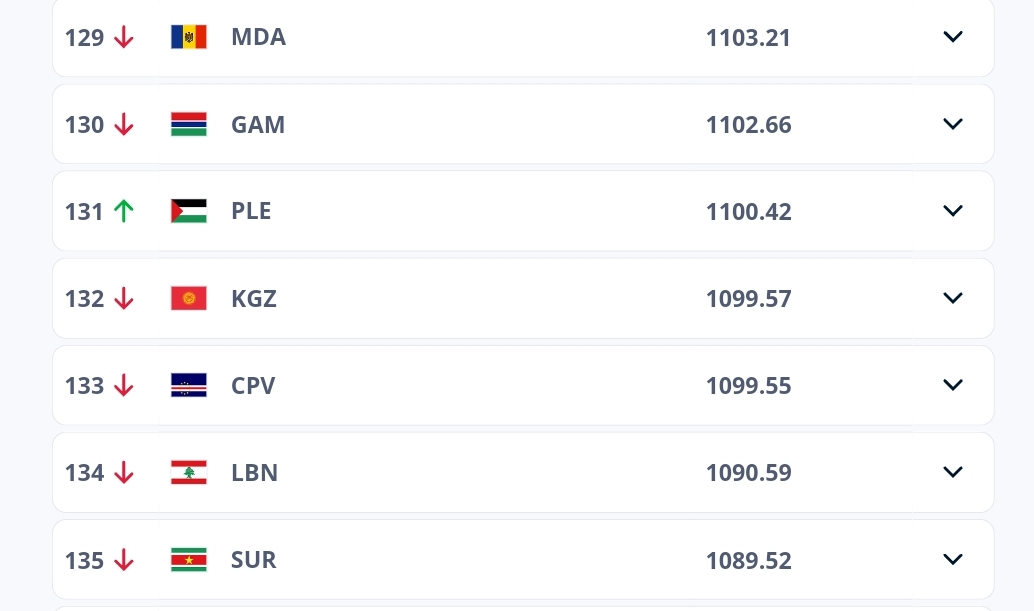Open the LBN team link
The width and height of the screenshot is (1034, 611).
[254, 472]
